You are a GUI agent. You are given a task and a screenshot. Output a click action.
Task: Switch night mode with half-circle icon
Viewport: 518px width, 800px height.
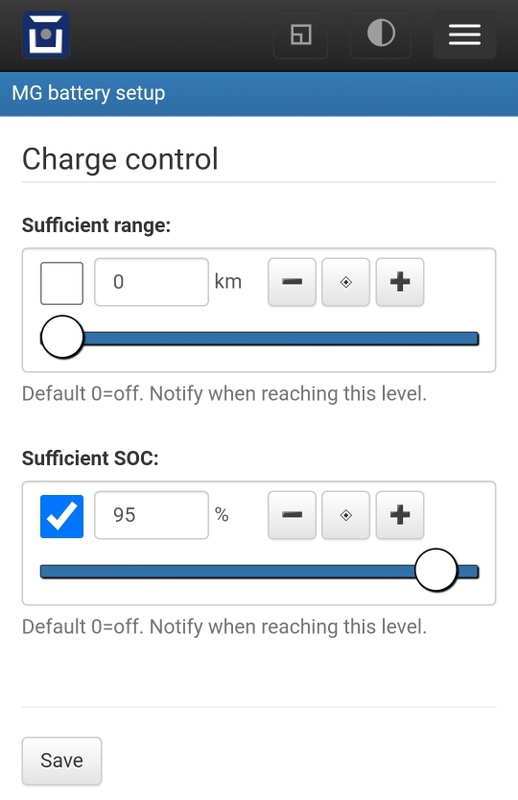[x=381, y=34]
